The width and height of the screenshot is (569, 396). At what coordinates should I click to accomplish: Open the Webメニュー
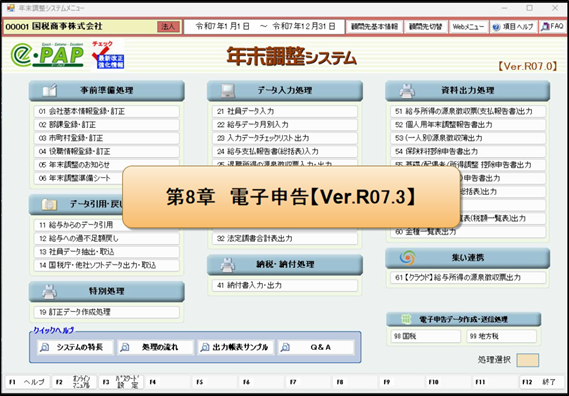tap(468, 27)
